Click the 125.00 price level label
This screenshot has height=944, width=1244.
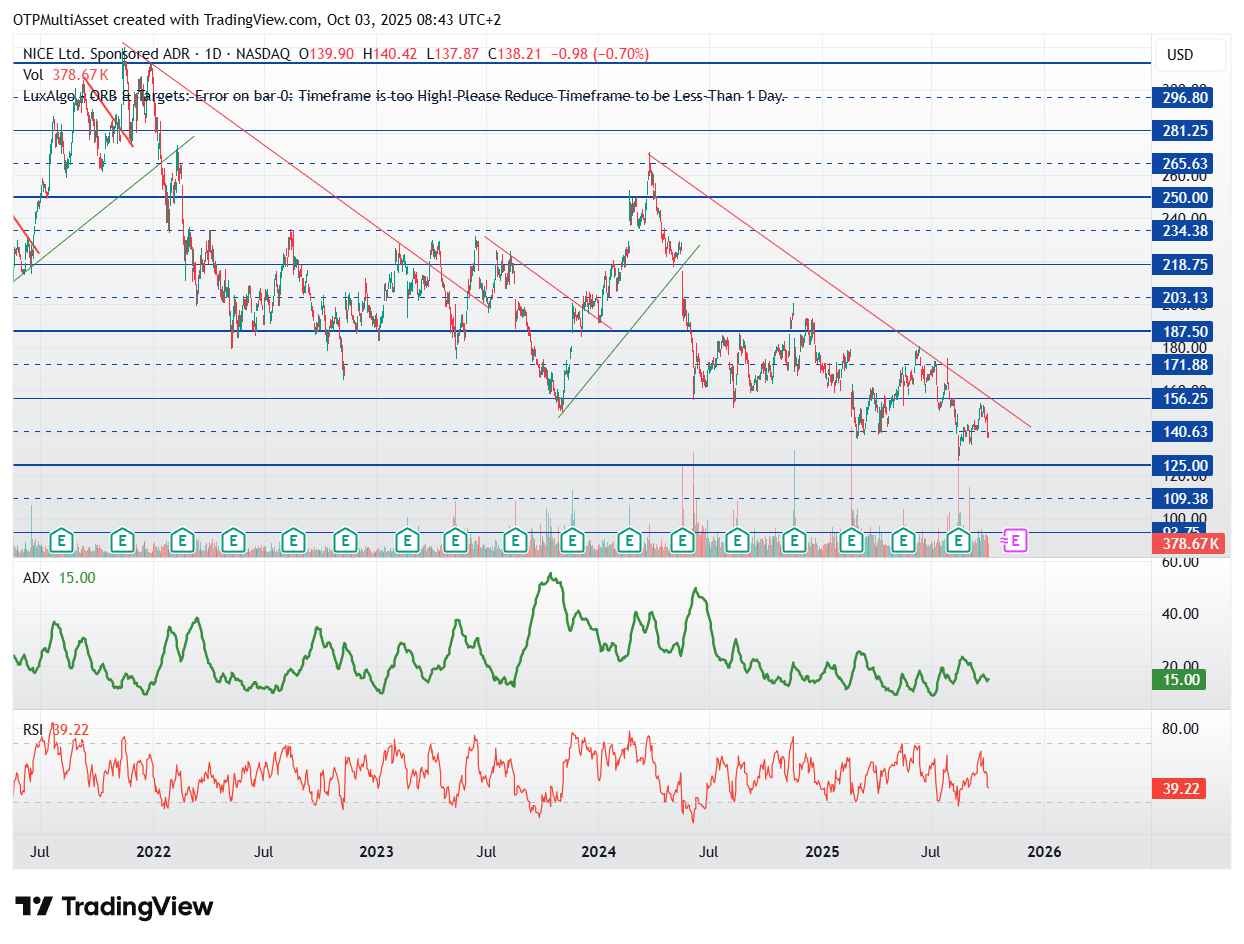[x=1179, y=465]
